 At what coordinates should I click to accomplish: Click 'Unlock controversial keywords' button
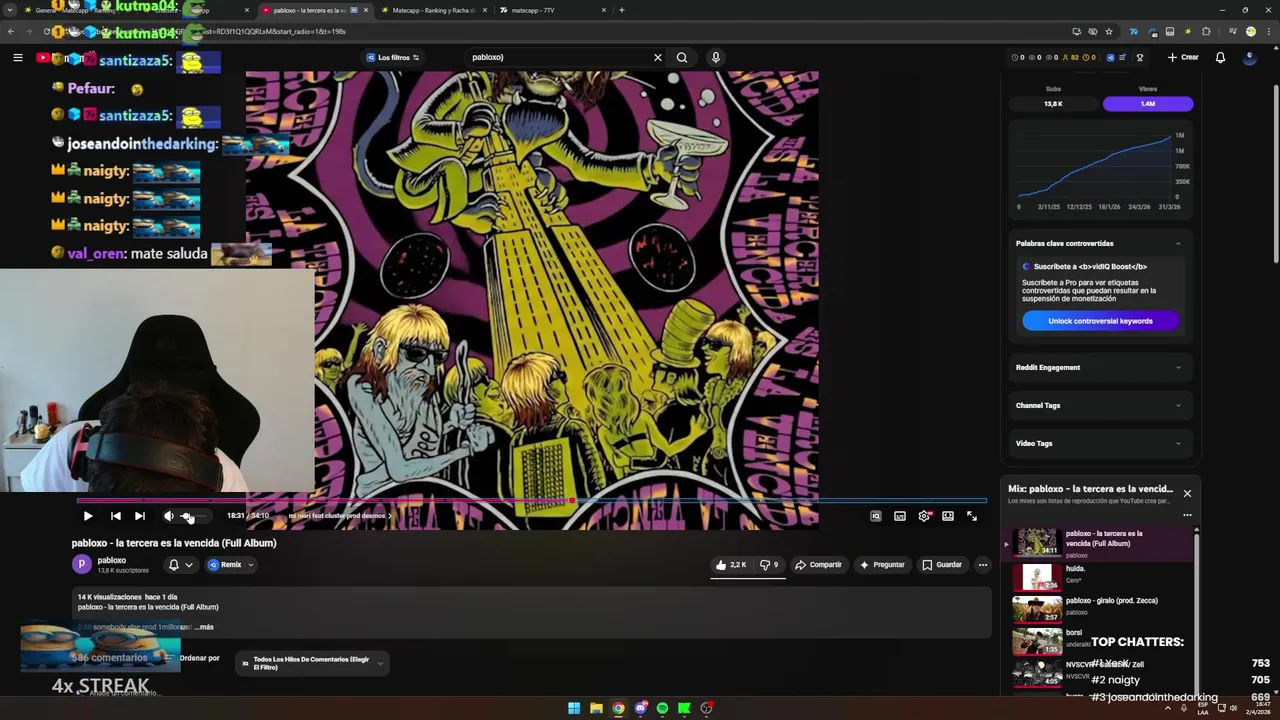[x=1100, y=321]
